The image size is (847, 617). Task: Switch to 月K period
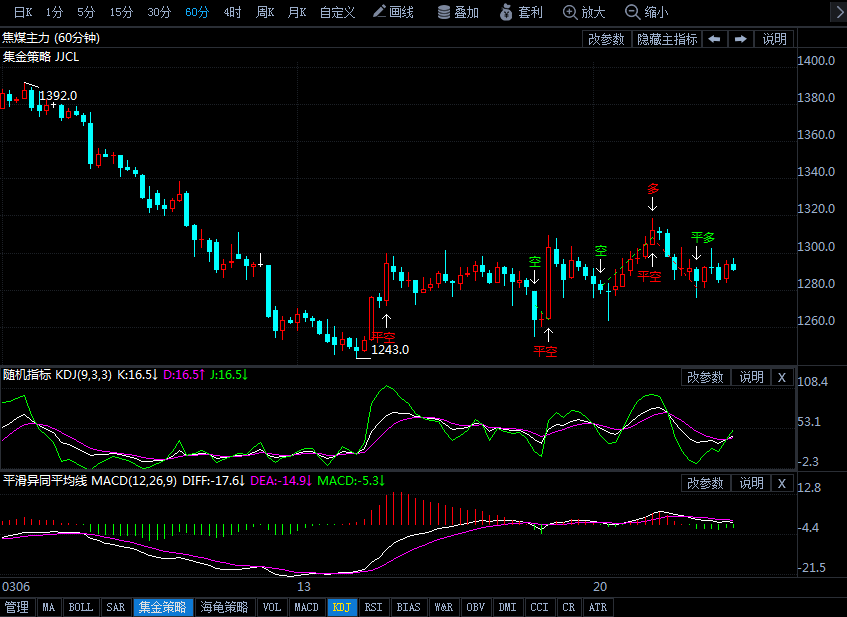(x=297, y=12)
